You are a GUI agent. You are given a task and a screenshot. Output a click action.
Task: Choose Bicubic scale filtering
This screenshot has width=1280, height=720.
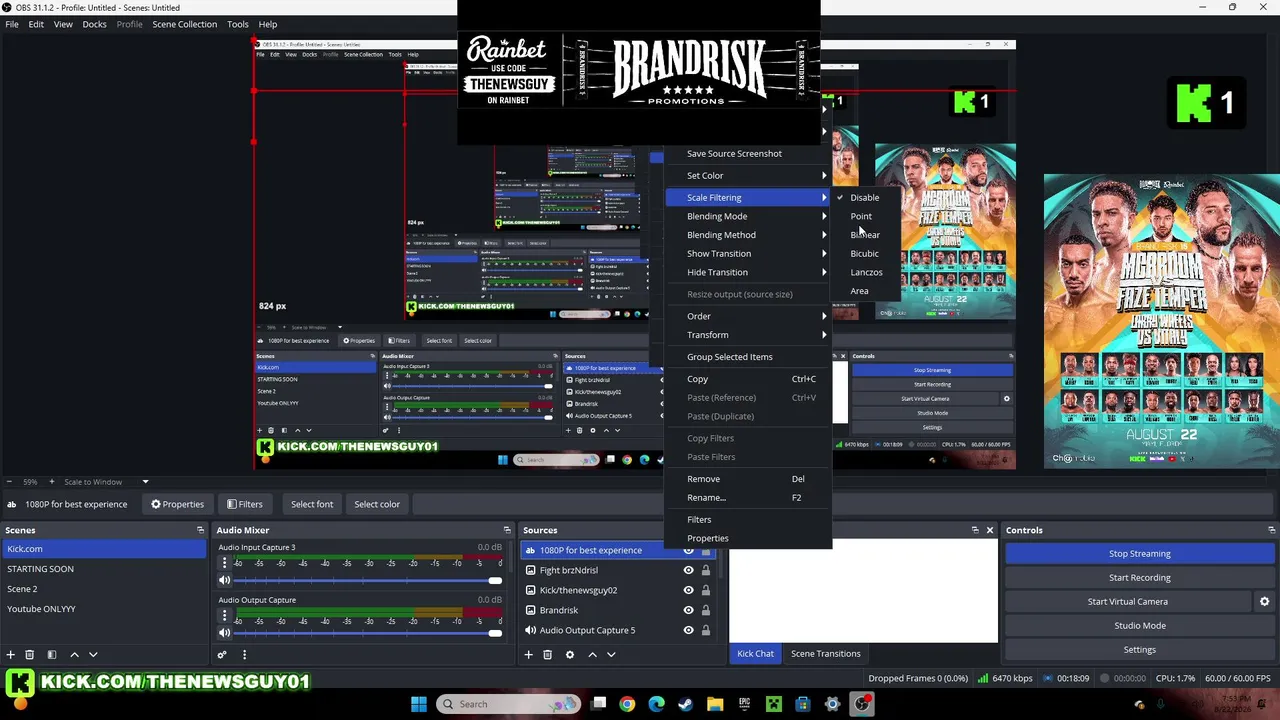coord(864,254)
